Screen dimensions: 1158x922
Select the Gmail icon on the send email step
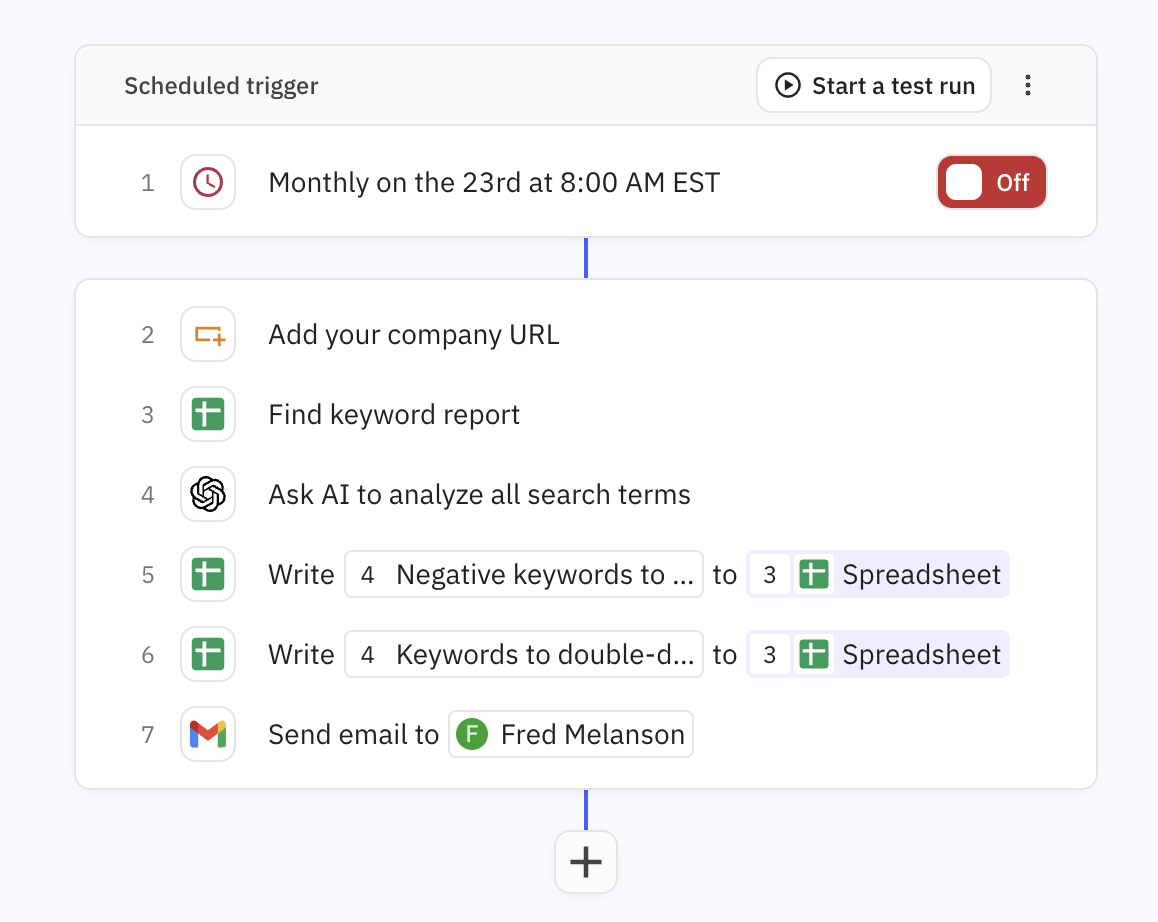(x=207, y=734)
